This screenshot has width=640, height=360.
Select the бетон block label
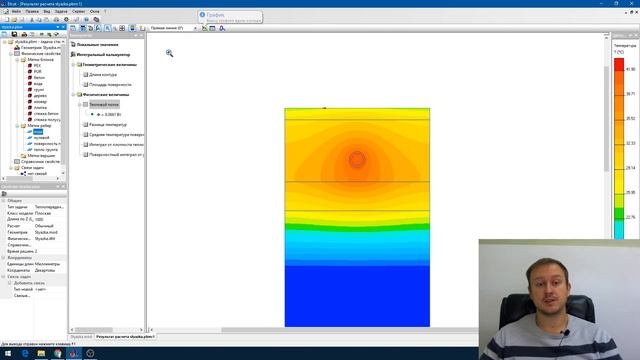pos(39,78)
